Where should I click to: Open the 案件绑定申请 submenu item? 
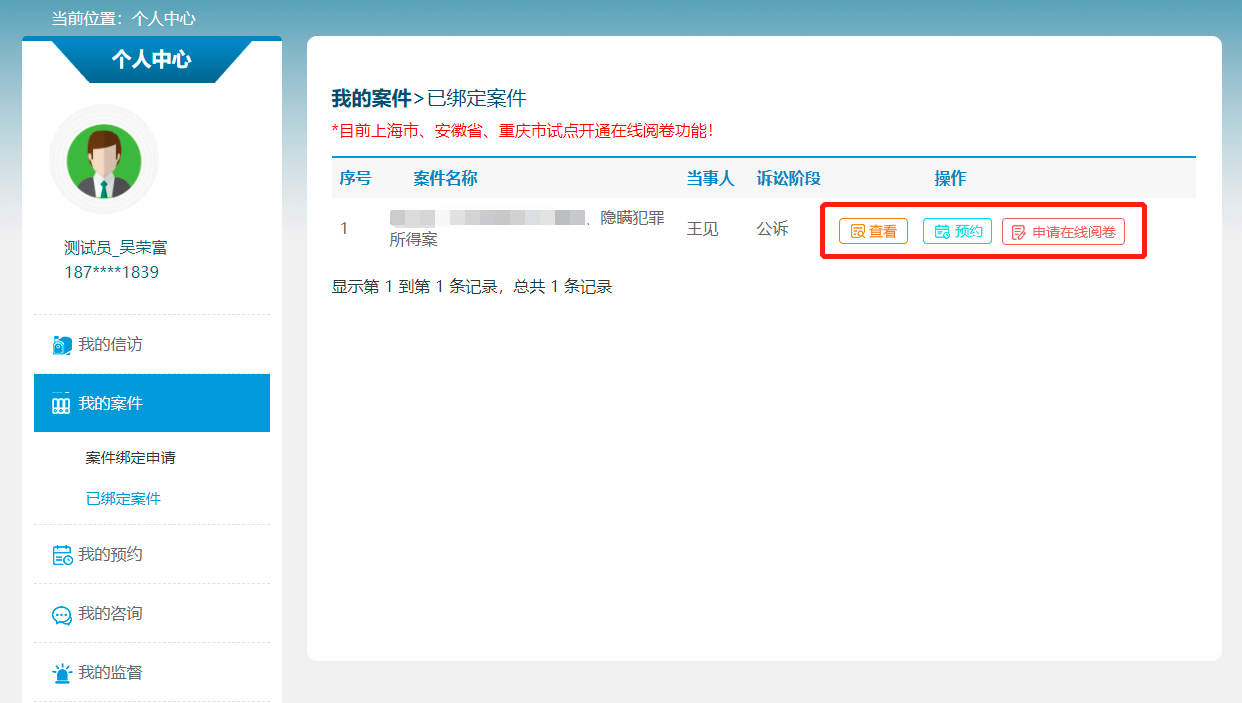tap(130, 458)
